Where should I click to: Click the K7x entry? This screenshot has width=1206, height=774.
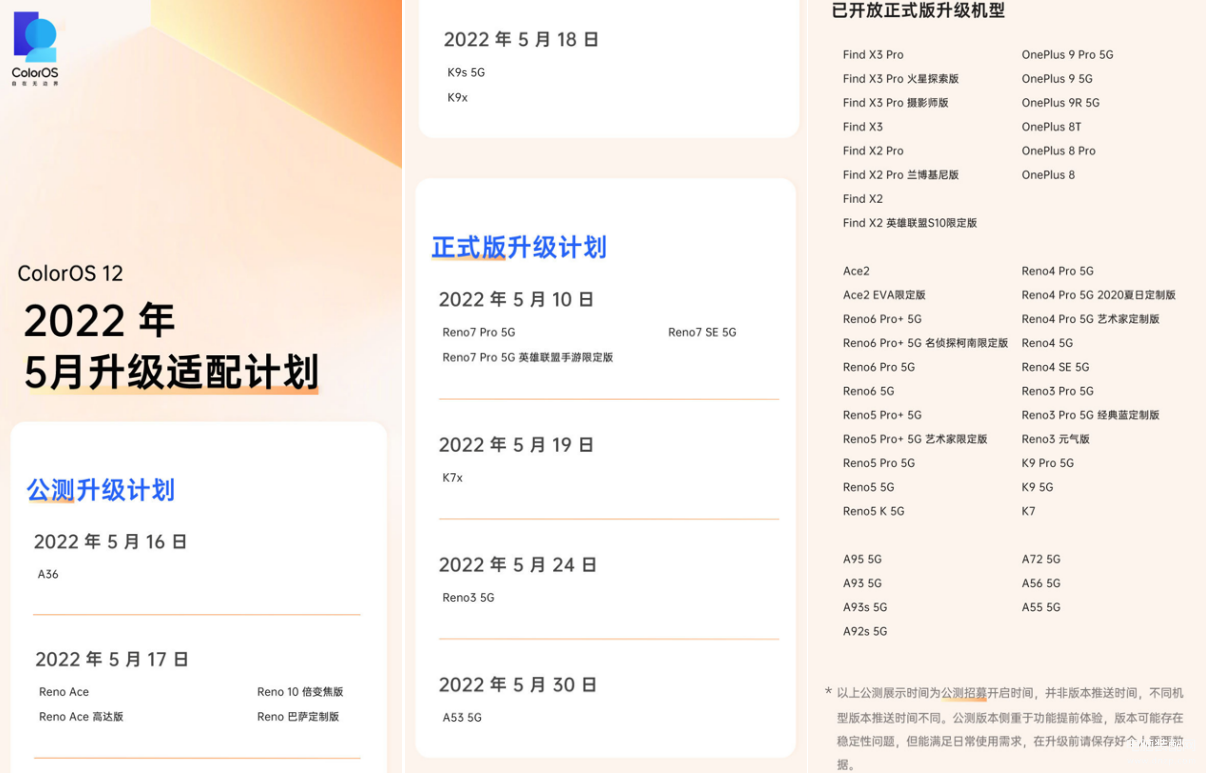(452, 478)
